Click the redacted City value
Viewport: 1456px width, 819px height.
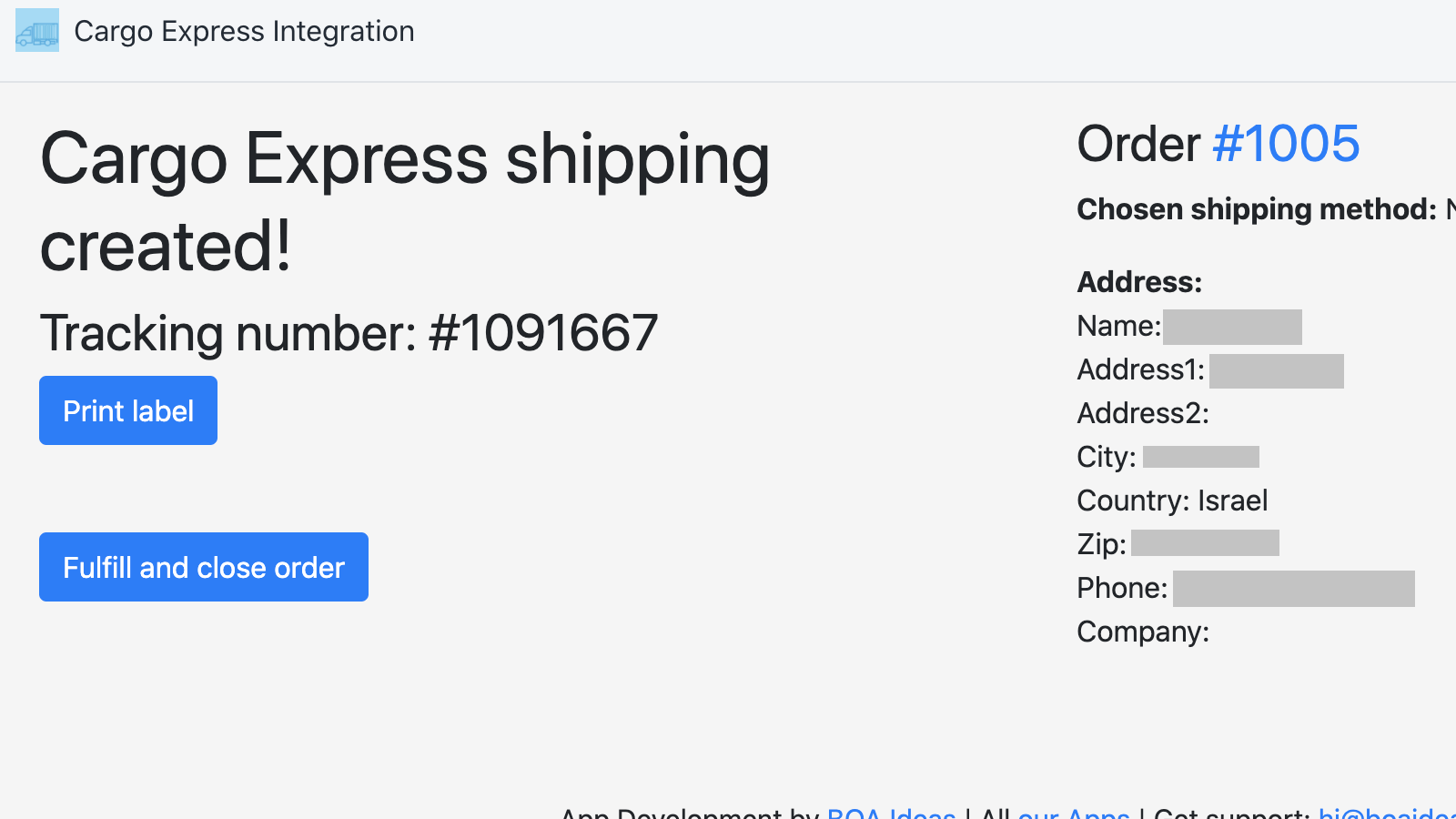(x=1200, y=456)
